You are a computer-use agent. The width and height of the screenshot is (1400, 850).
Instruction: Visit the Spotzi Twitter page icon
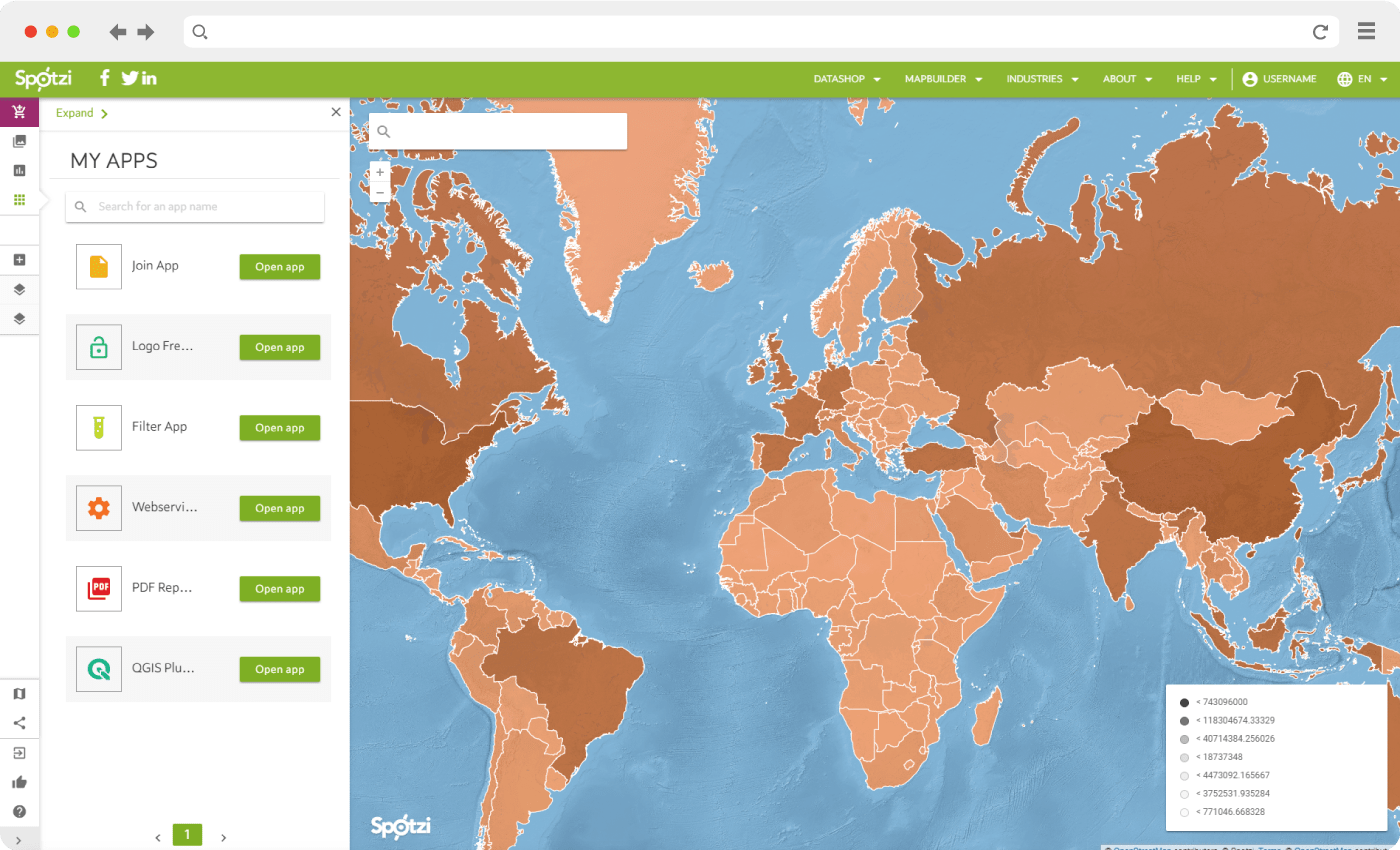tap(129, 78)
